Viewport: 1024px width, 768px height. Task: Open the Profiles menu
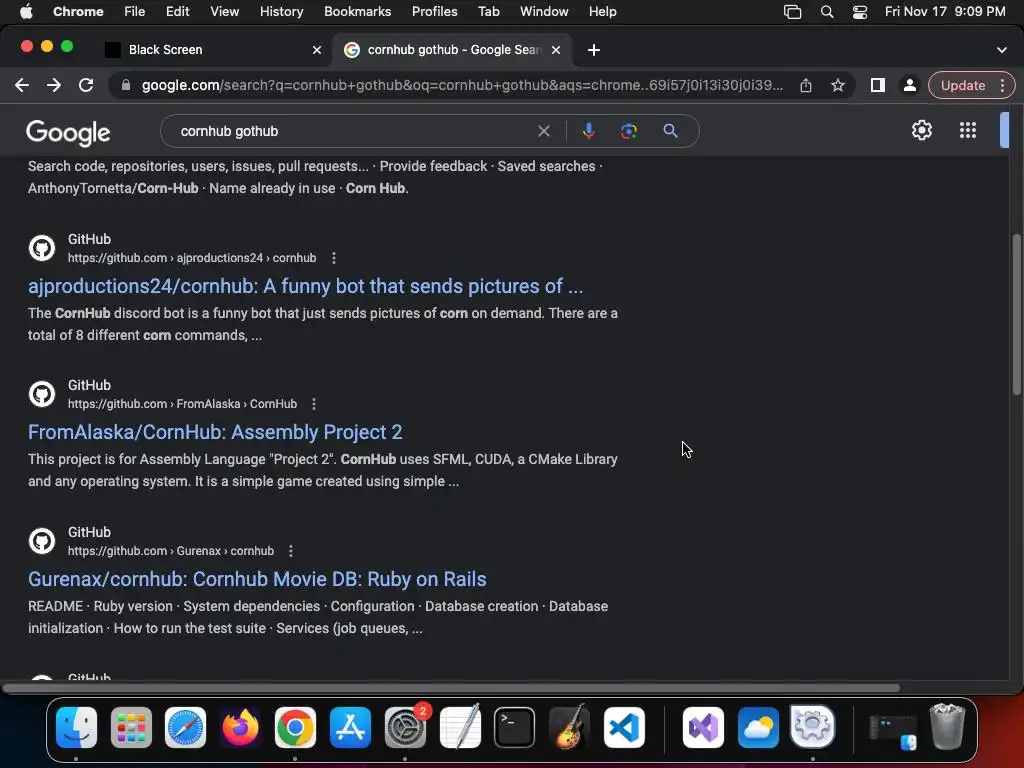tap(434, 12)
